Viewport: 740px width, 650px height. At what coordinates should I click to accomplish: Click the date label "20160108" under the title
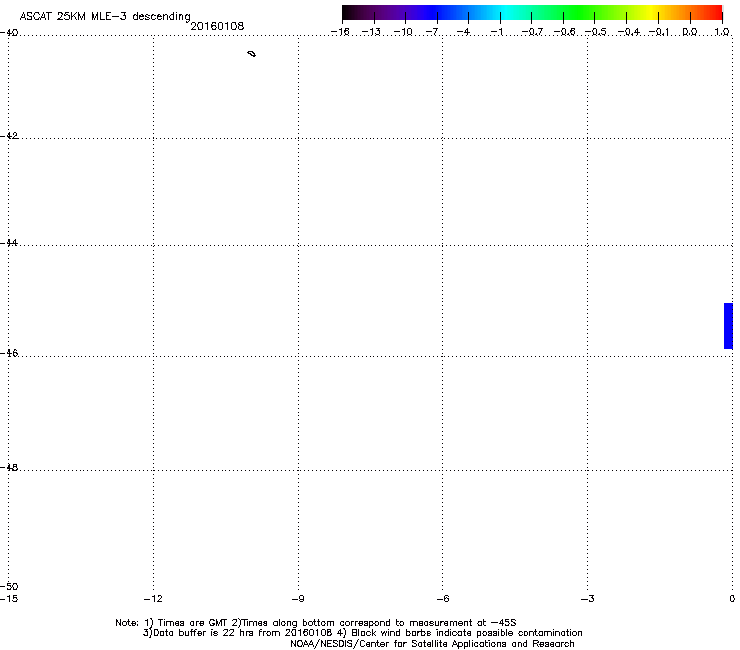pyautogui.click(x=217, y=26)
